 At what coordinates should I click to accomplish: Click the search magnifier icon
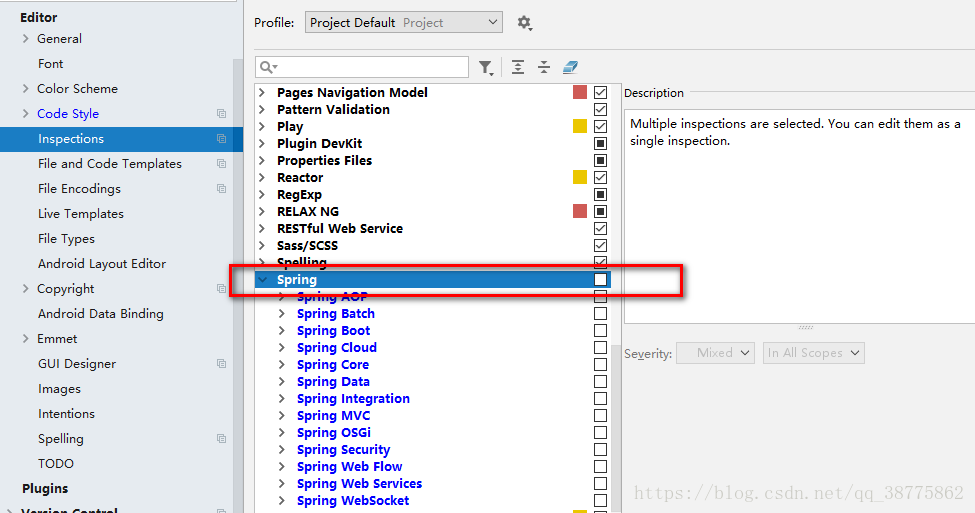(268, 67)
